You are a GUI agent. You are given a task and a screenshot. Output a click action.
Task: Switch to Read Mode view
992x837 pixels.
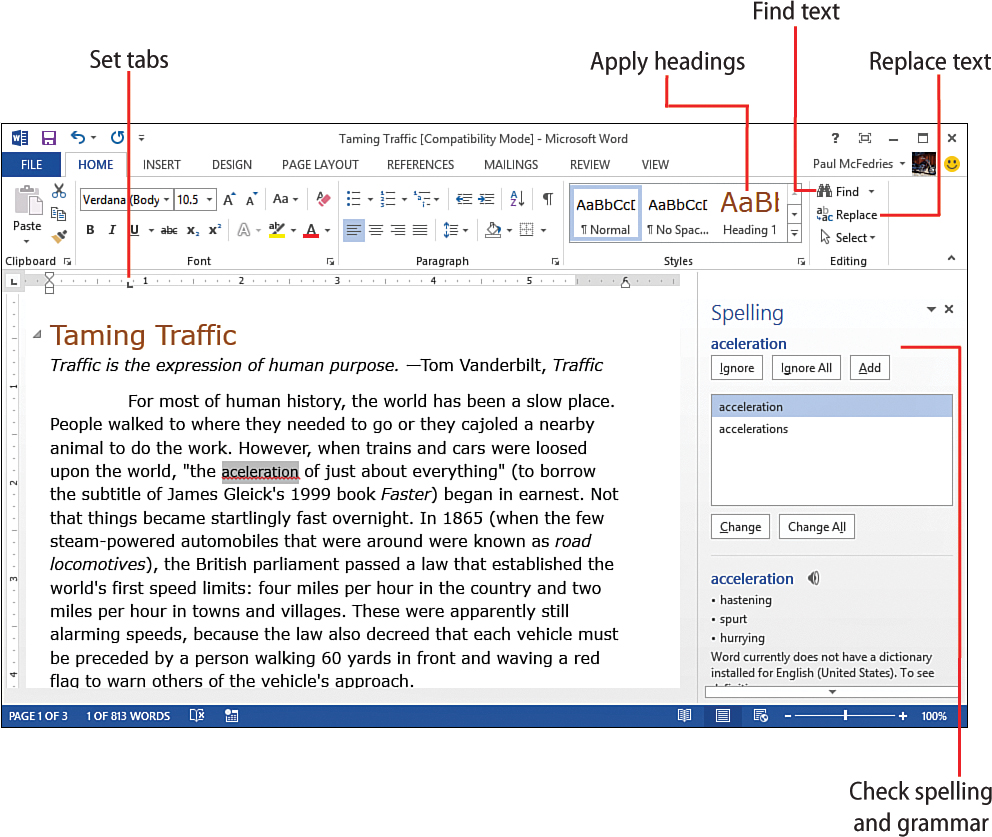685,716
